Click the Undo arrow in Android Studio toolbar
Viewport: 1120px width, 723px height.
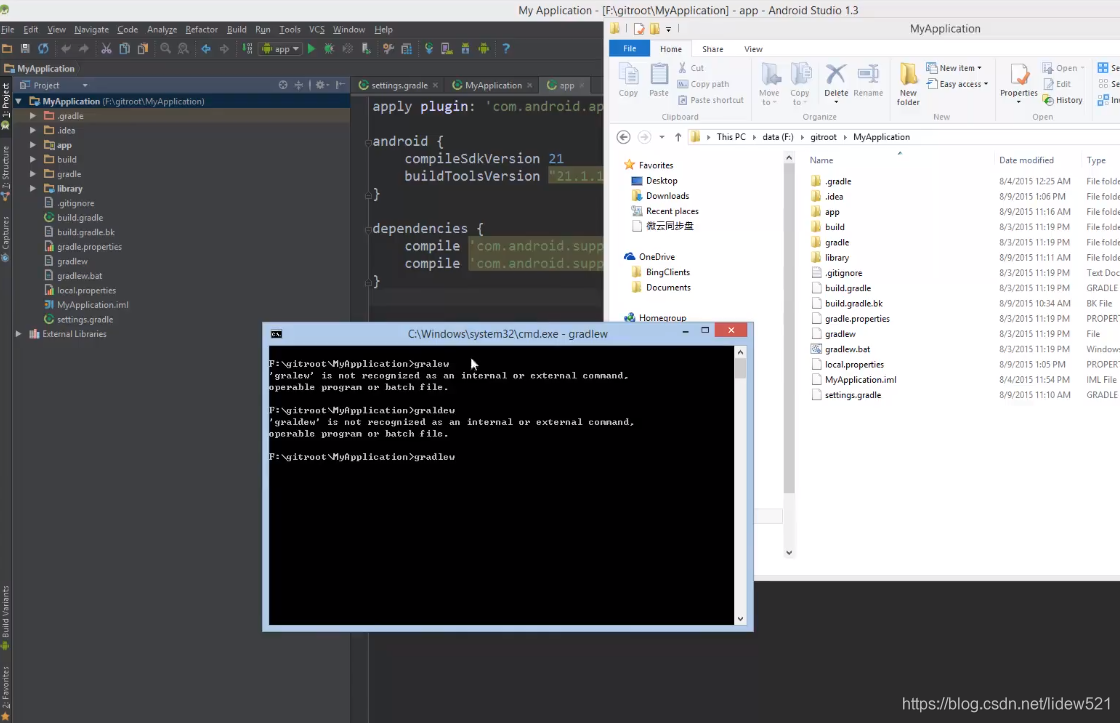click(66, 49)
